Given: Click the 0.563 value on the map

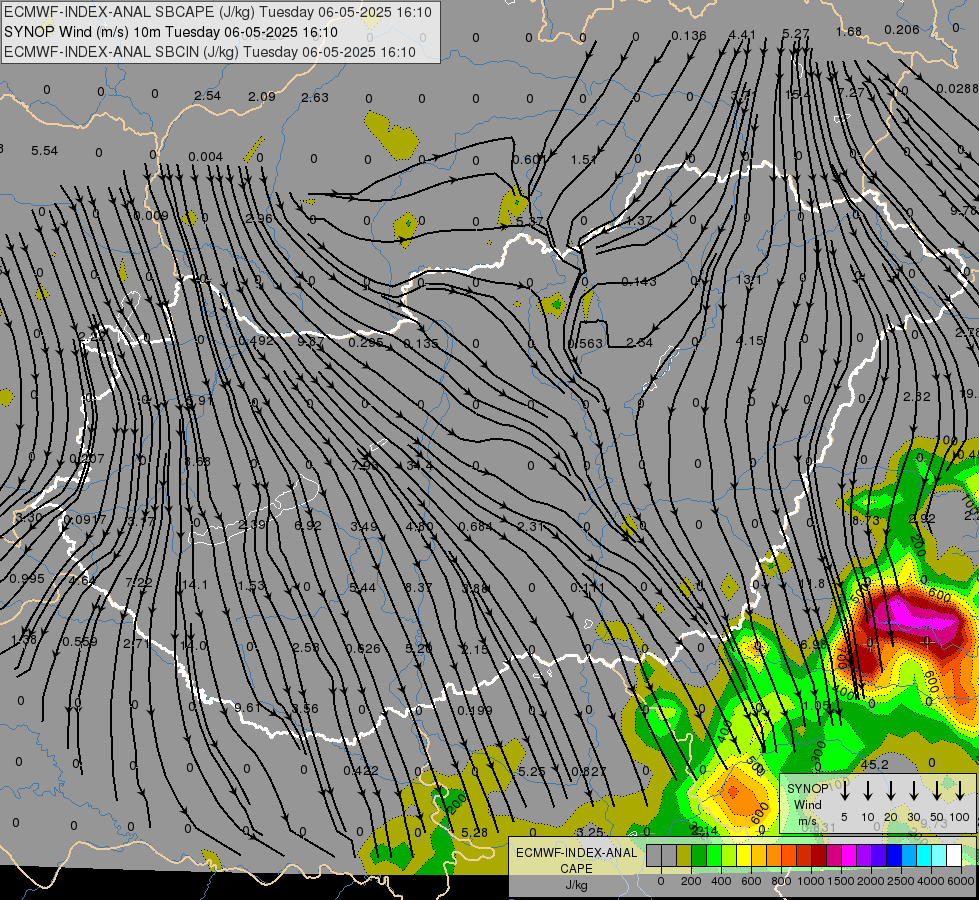Looking at the screenshot, I should pos(585,343).
